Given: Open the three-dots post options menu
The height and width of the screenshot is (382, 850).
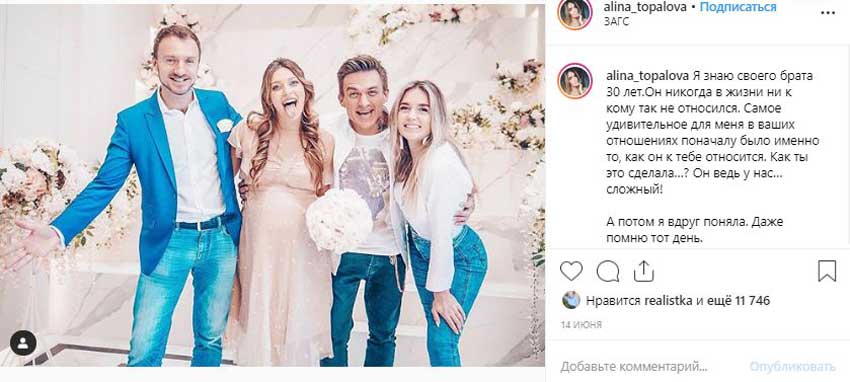Looking at the screenshot, I should pyautogui.click(x=828, y=12).
